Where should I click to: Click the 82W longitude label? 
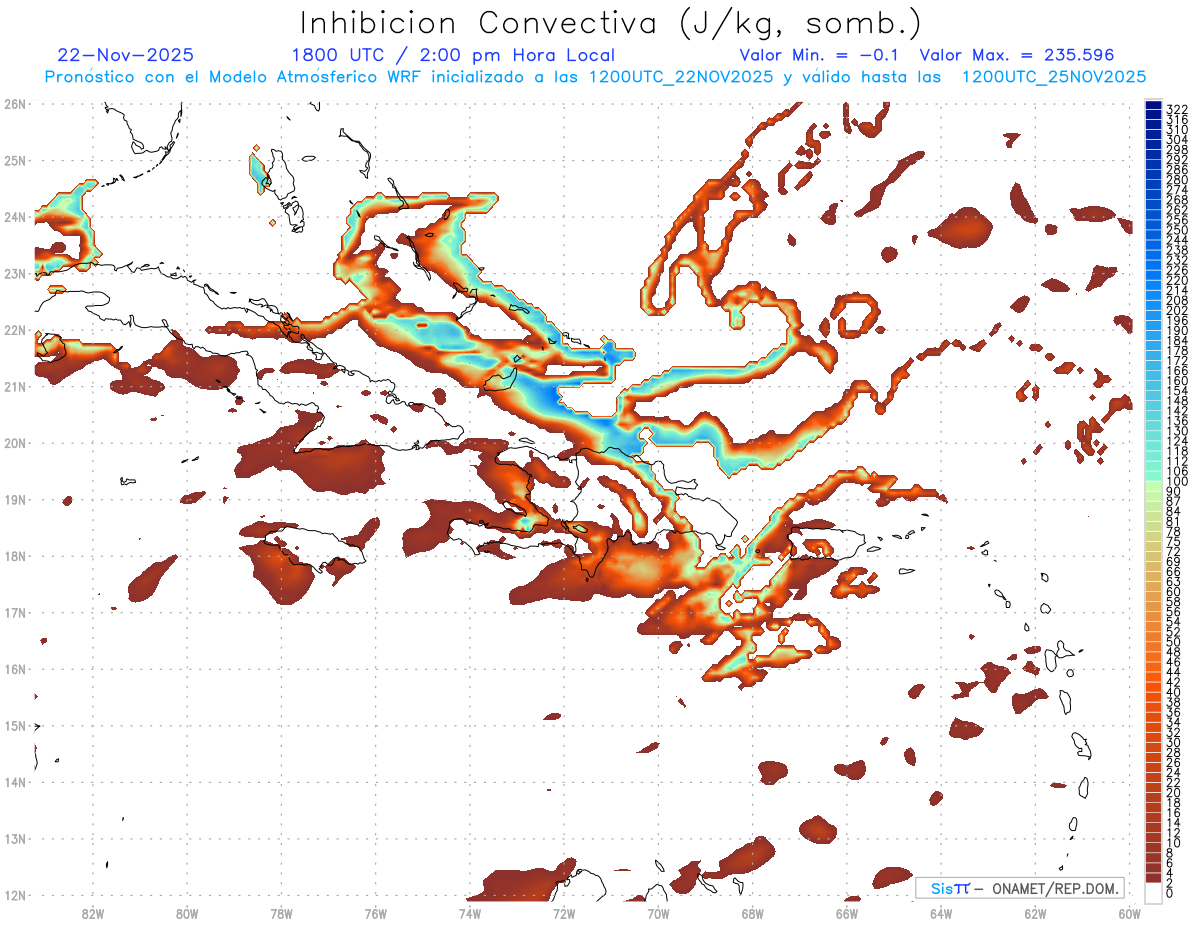point(92,913)
